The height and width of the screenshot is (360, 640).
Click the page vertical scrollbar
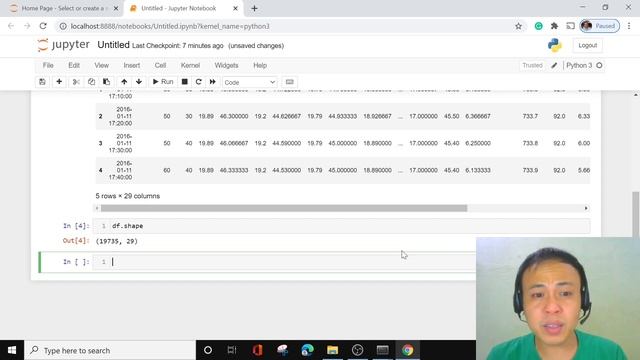636,214
